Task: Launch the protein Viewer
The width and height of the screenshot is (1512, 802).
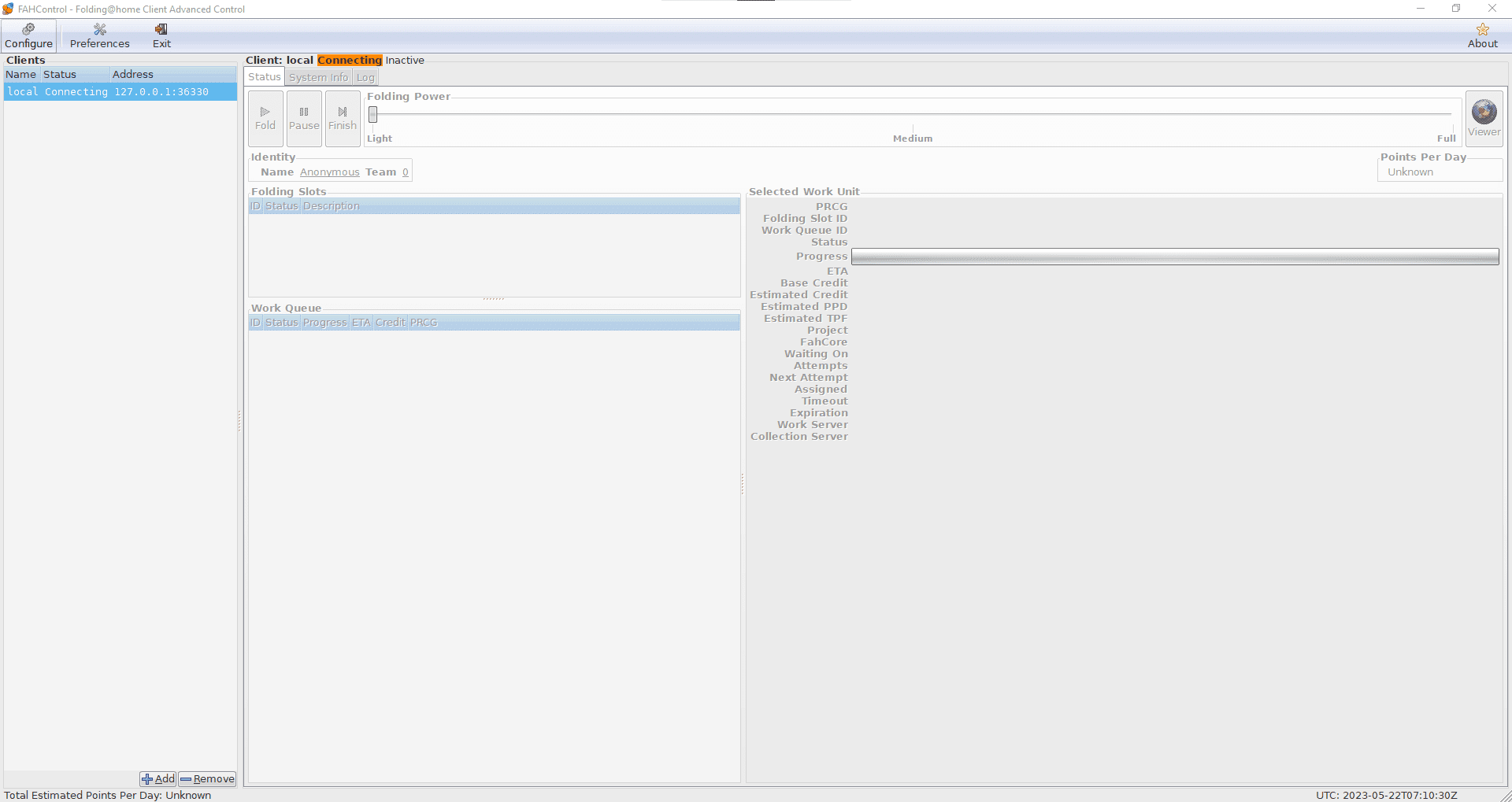Action: (1484, 118)
